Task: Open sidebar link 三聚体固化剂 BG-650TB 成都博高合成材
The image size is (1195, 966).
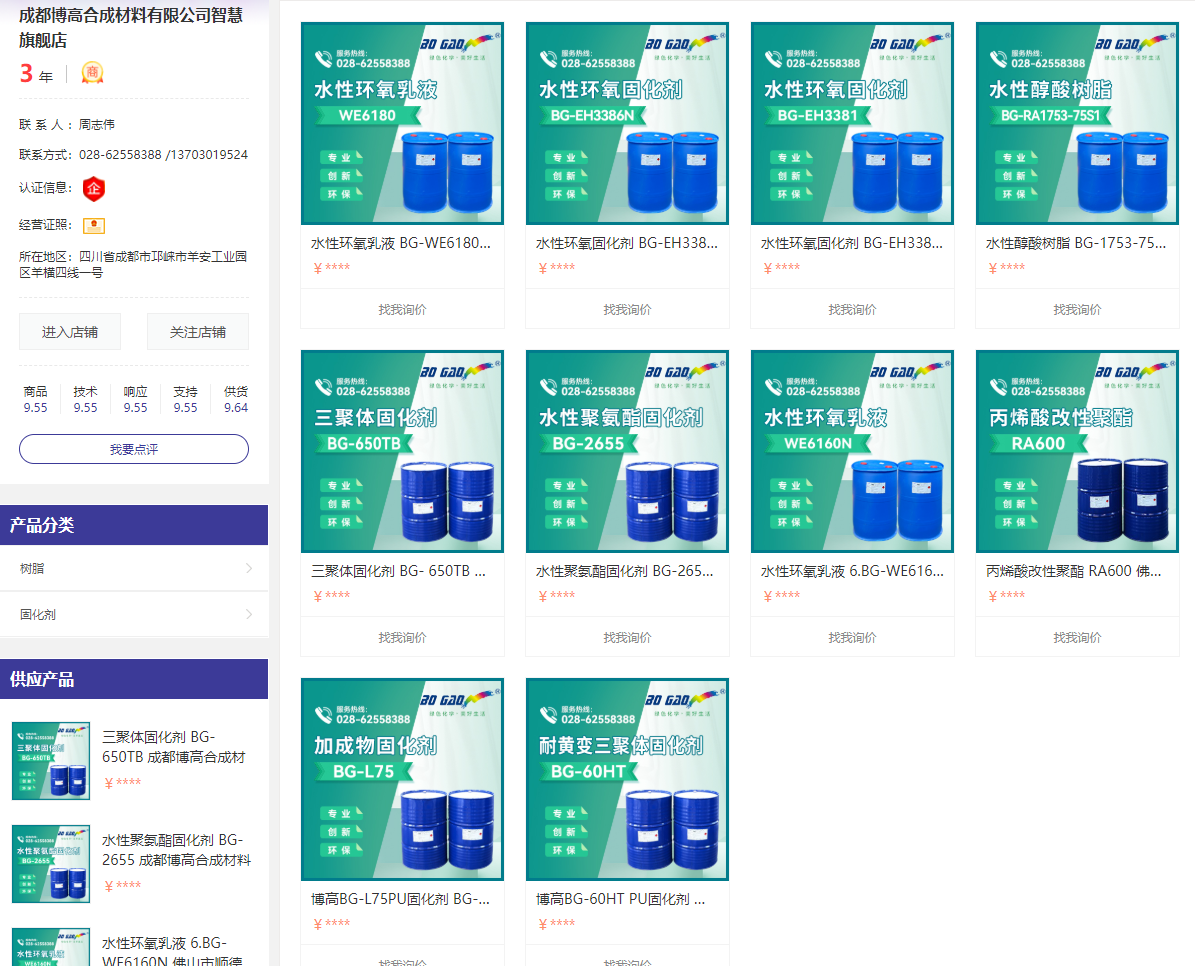Action: click(174, 747)
